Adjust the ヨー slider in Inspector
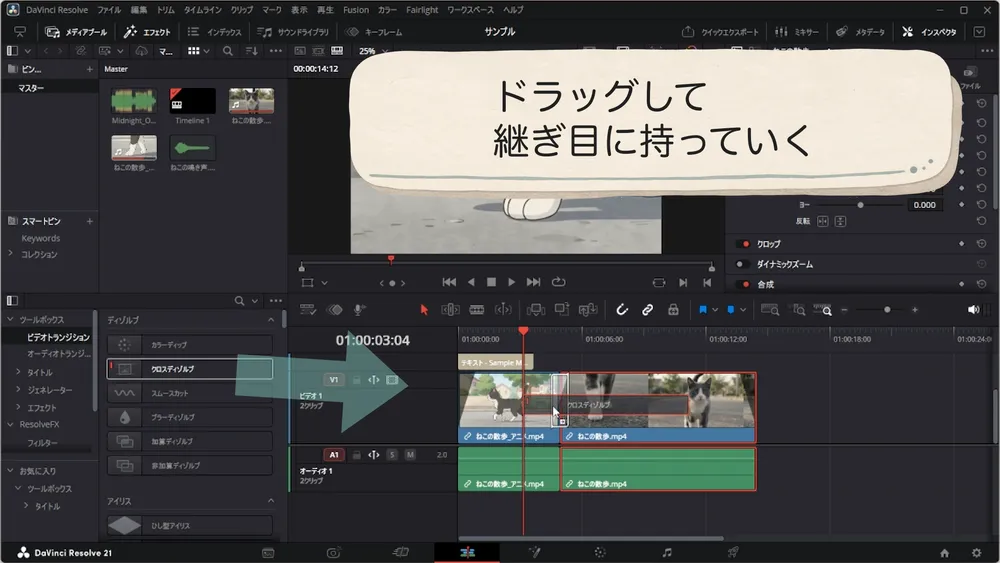This screenshot has width=1000, height=563. tap(860, 205)
